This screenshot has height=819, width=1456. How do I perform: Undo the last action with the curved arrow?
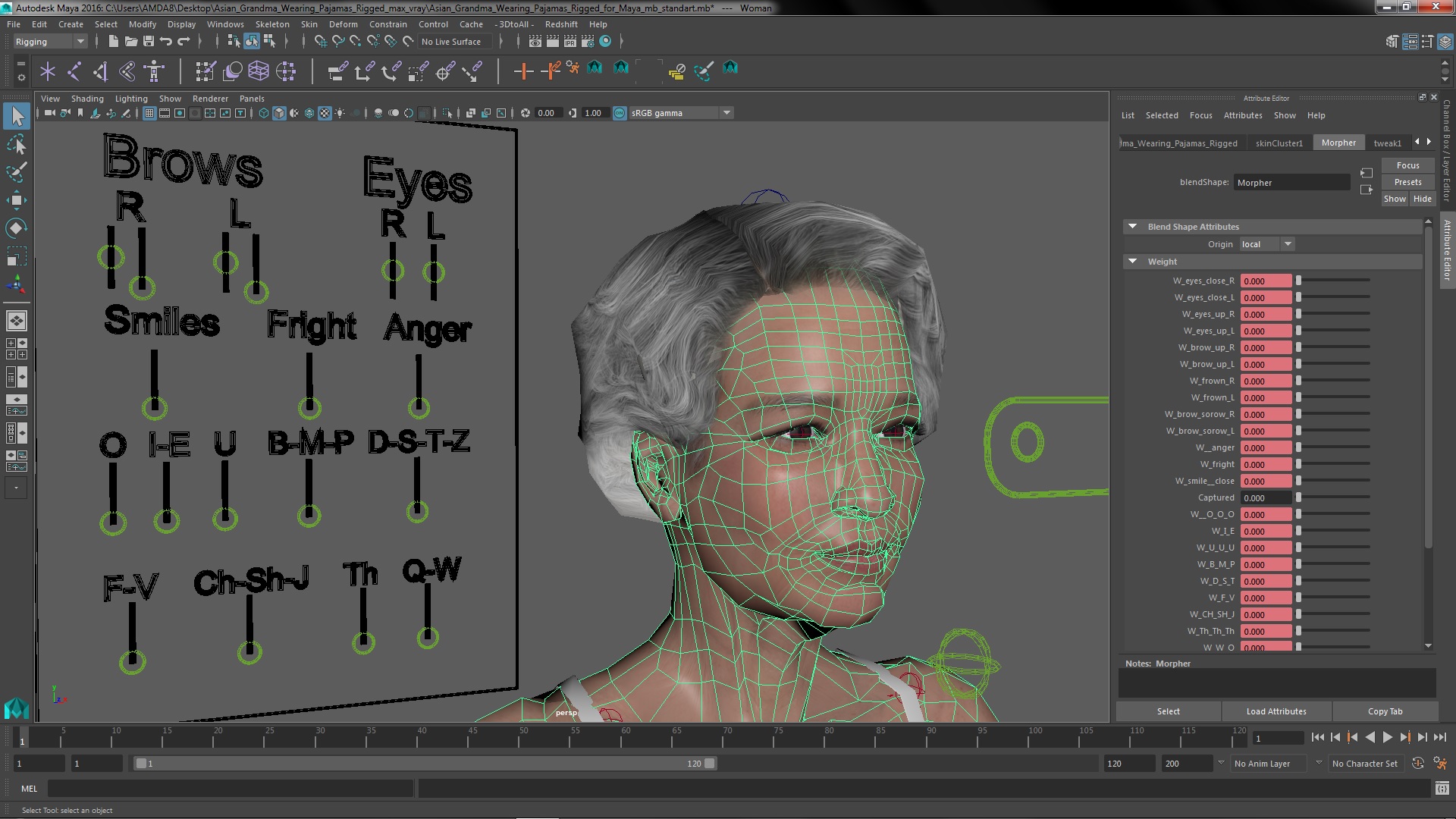[x=165, y=41]
